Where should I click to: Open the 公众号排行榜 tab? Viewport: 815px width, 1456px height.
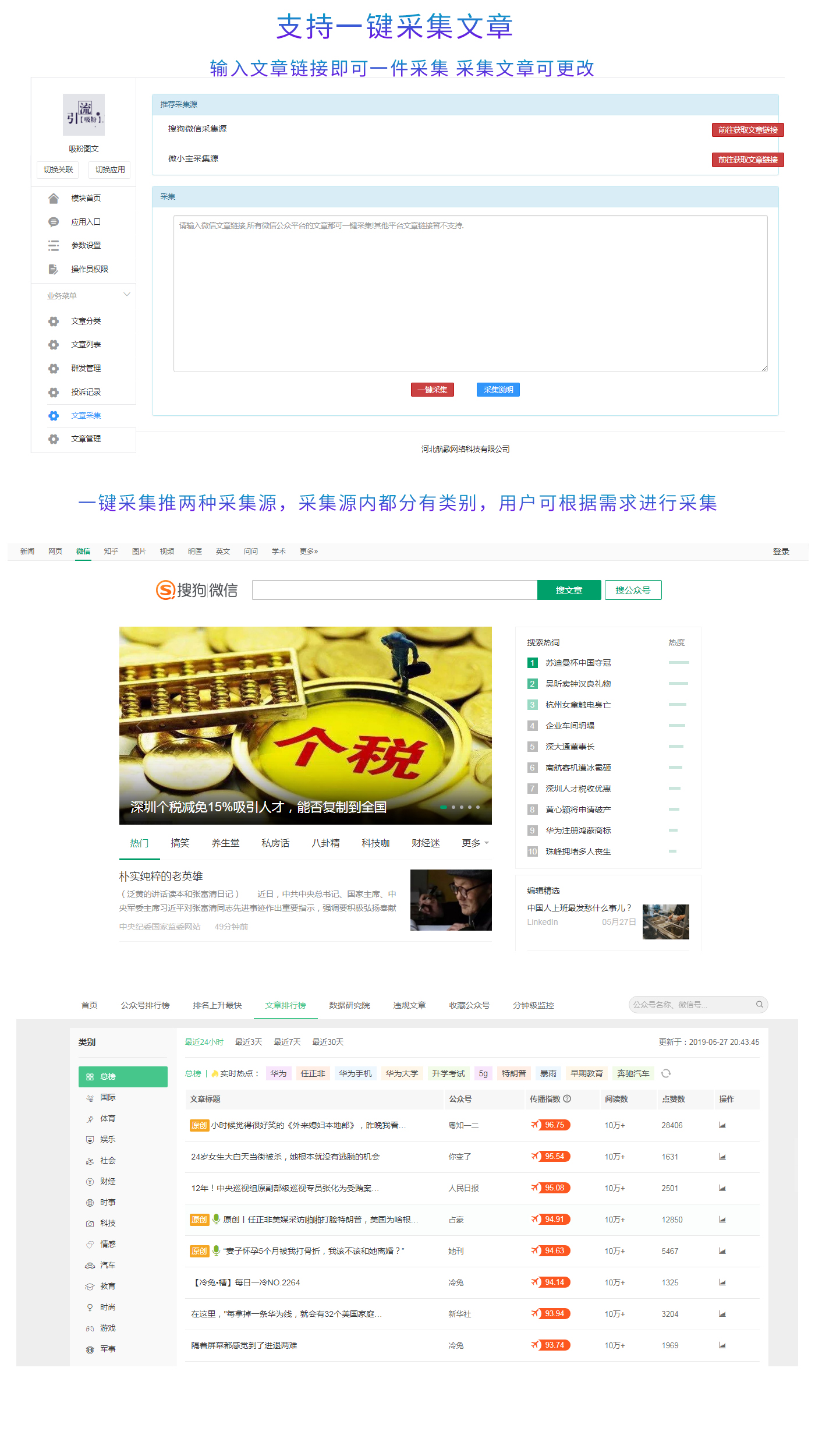pos(145,1005)
